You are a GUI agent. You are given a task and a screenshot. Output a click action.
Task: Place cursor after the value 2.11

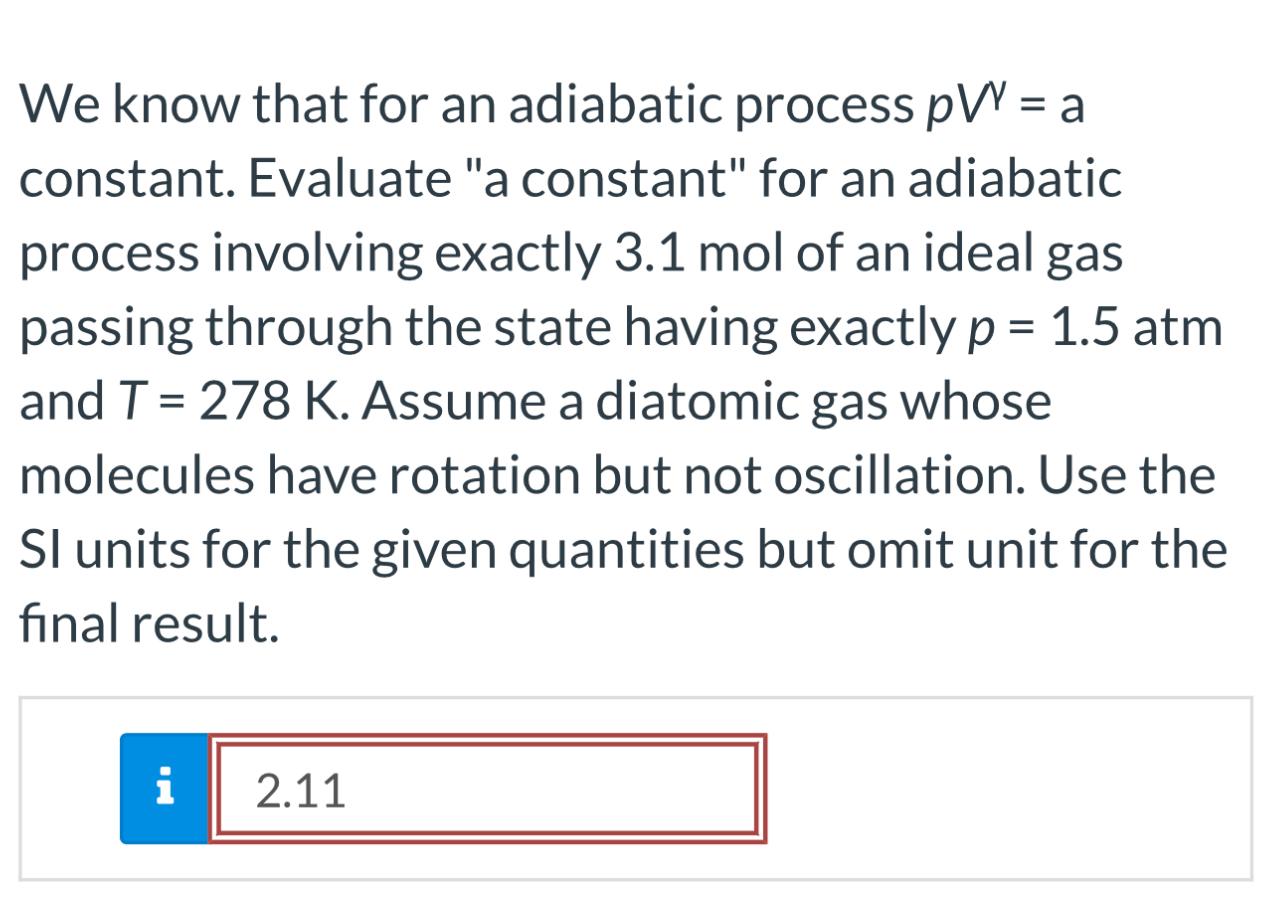coord(350,789)
